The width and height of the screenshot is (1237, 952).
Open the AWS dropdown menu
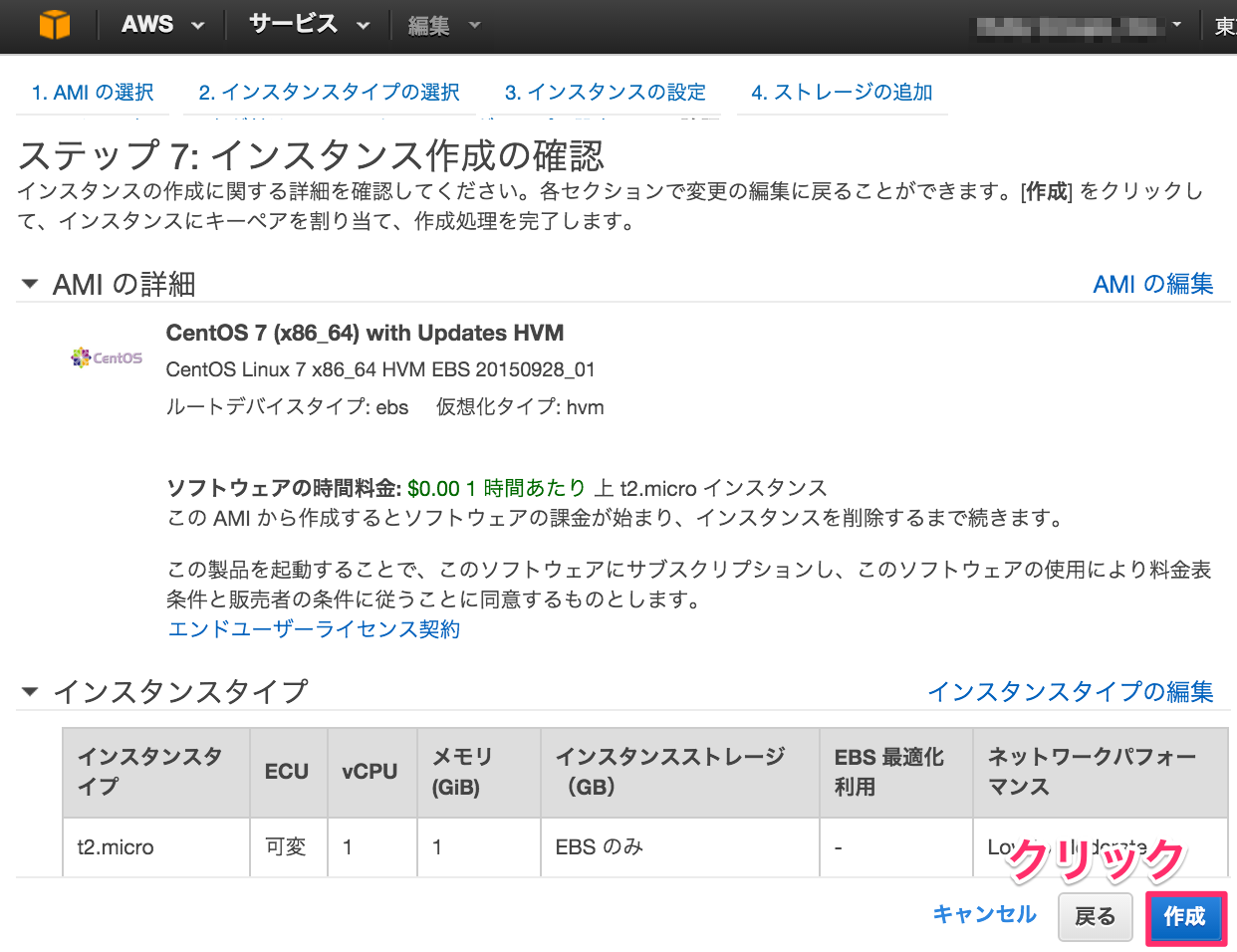(x=162, y=25)
